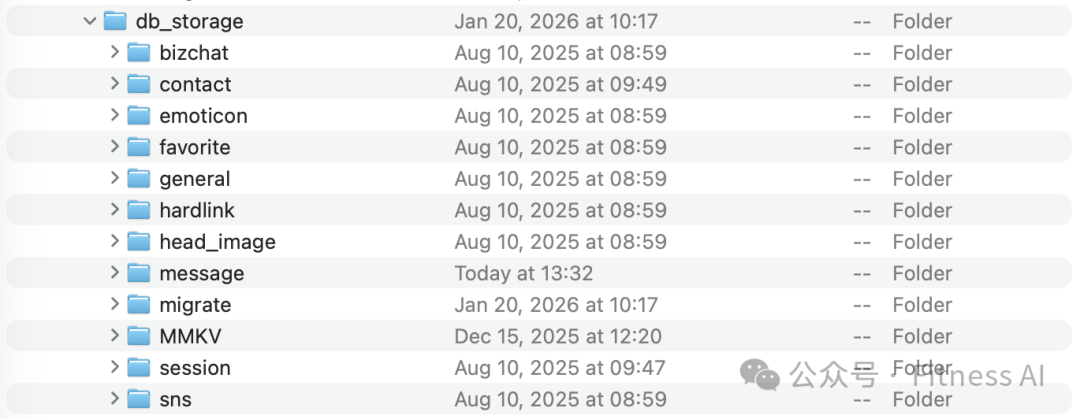
Task: Select the head_image folder name
Action: pos(217,242)
